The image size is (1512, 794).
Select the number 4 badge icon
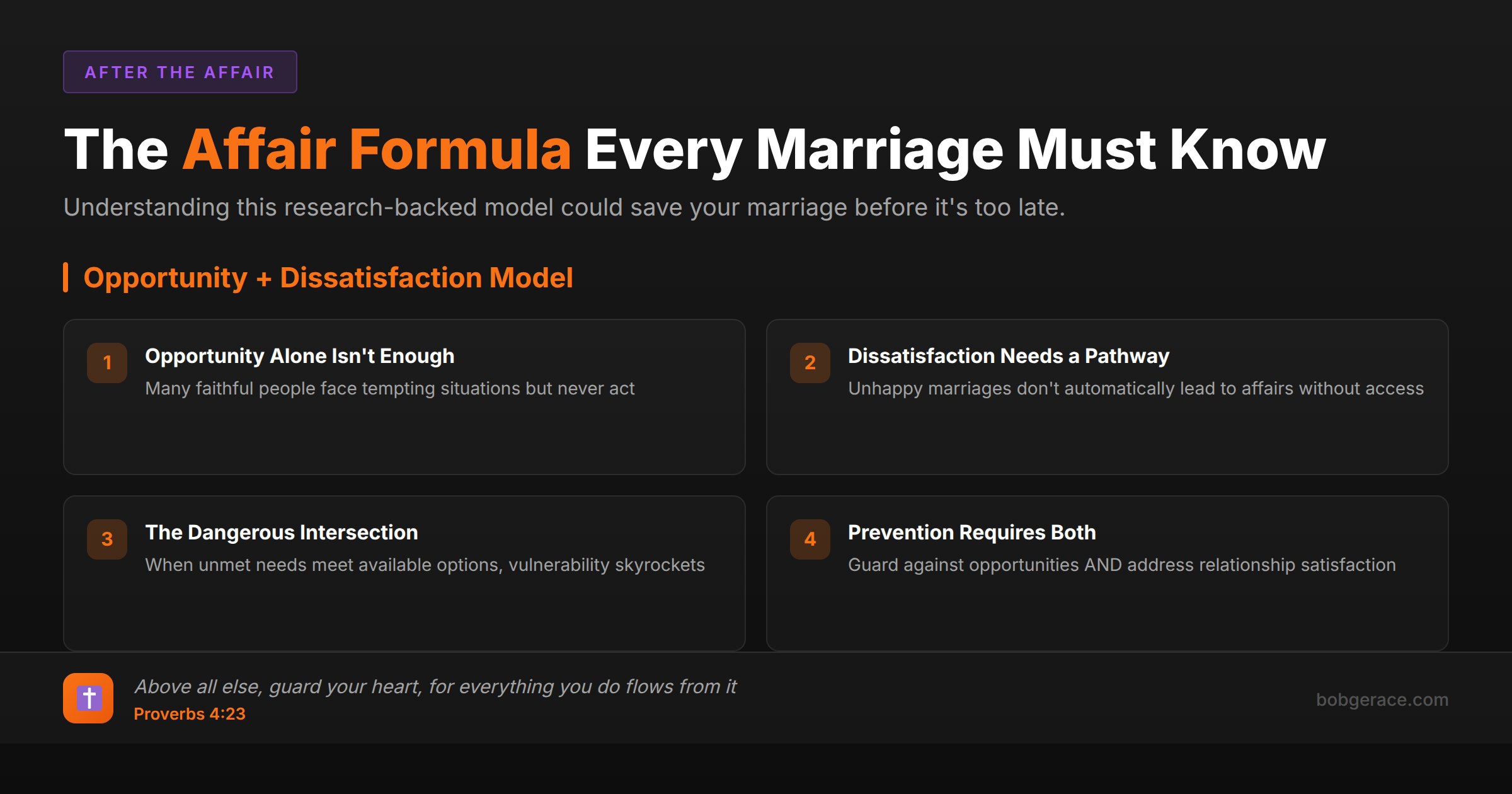(x=810, y=539)
